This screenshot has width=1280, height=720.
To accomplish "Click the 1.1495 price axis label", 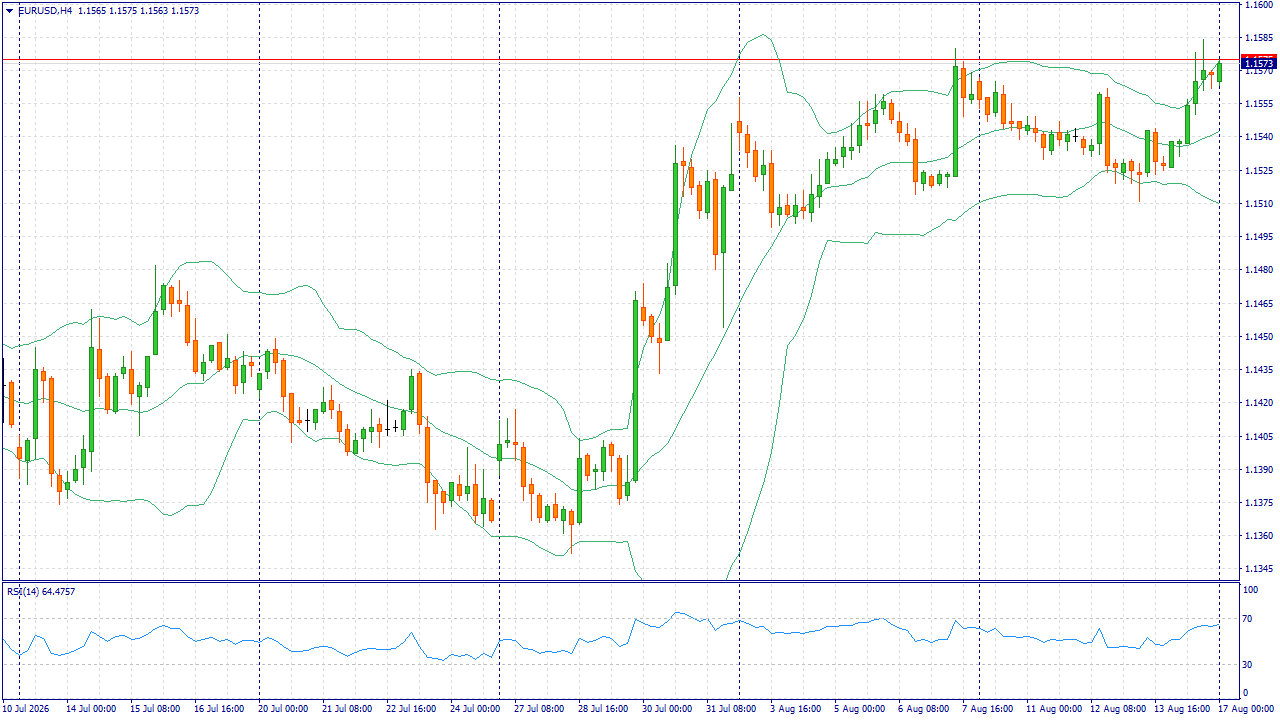I will pos(1258,237).
